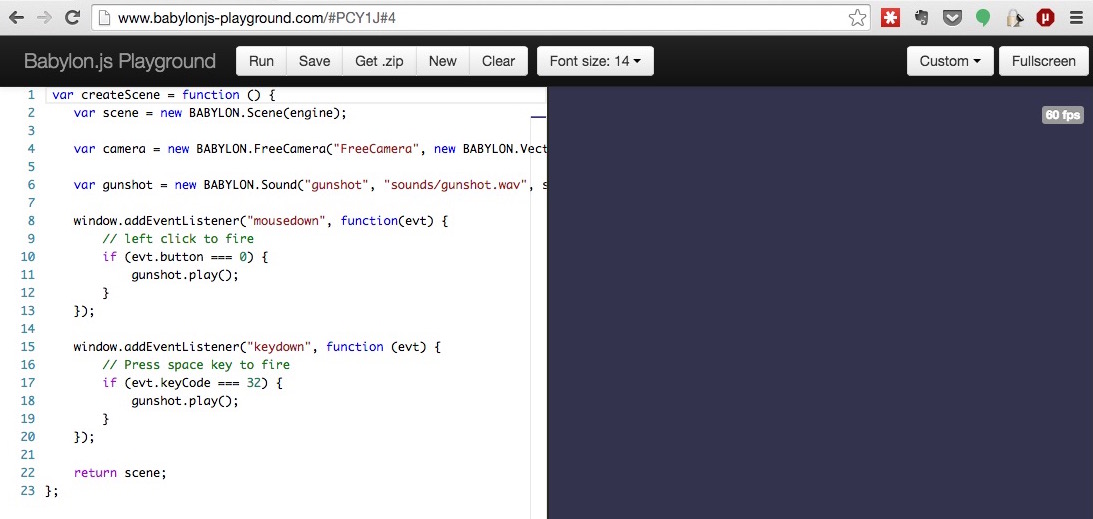
Task: Click the browser forward arrow
Action: click(x=43, y=18)
